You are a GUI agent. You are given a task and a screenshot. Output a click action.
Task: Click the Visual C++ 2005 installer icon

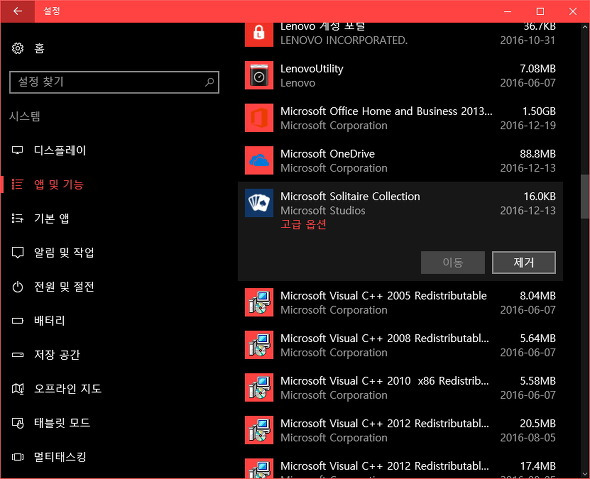click(259, 303)
